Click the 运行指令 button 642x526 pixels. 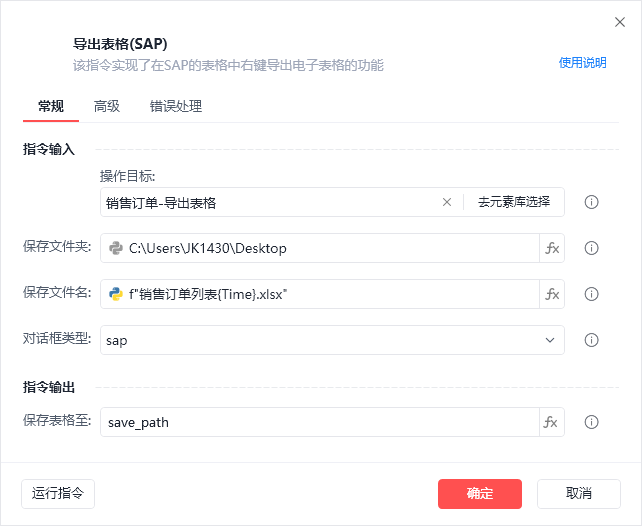pos(58,493)
